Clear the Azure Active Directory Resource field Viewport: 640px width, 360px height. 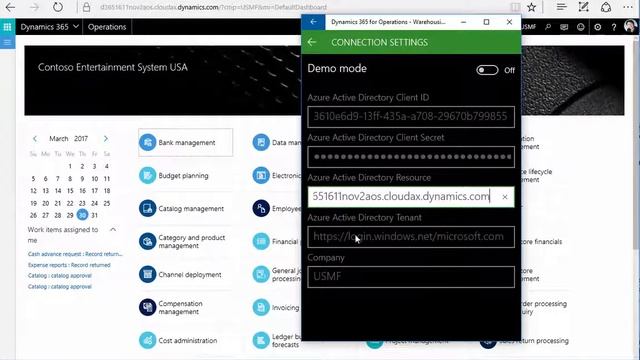tap(505, 197)
